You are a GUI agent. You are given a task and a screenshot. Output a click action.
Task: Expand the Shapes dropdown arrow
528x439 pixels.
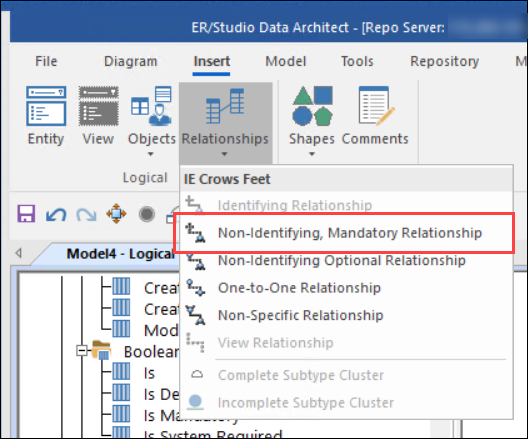coord(312,154)
